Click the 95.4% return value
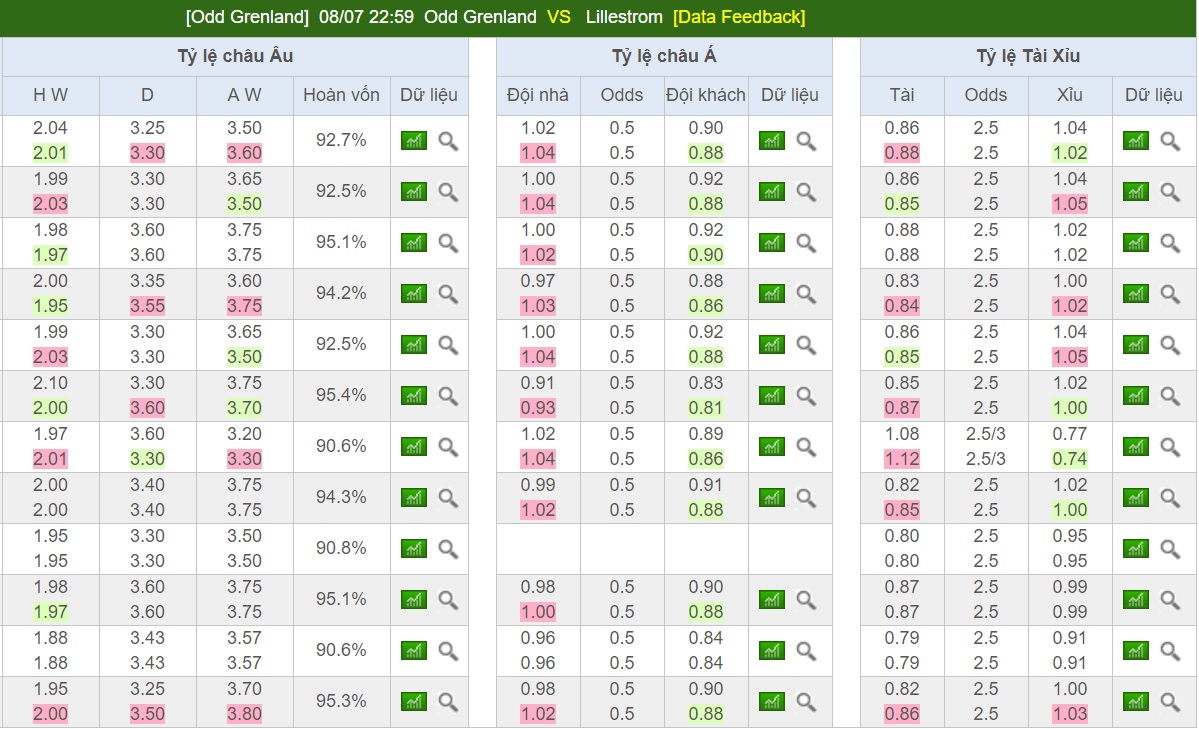Screen dimensions: 1199x729 341,395
